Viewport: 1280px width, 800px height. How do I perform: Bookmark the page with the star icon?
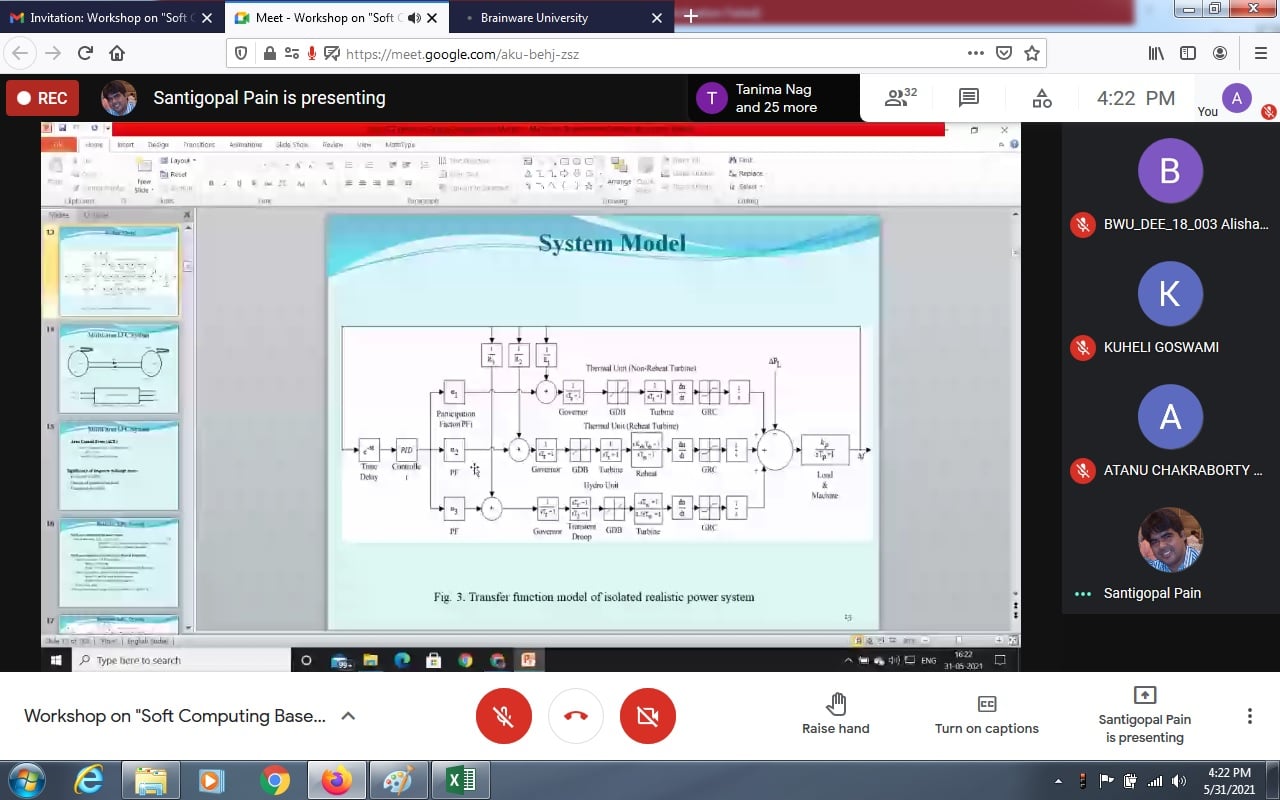click(1032, 52)
